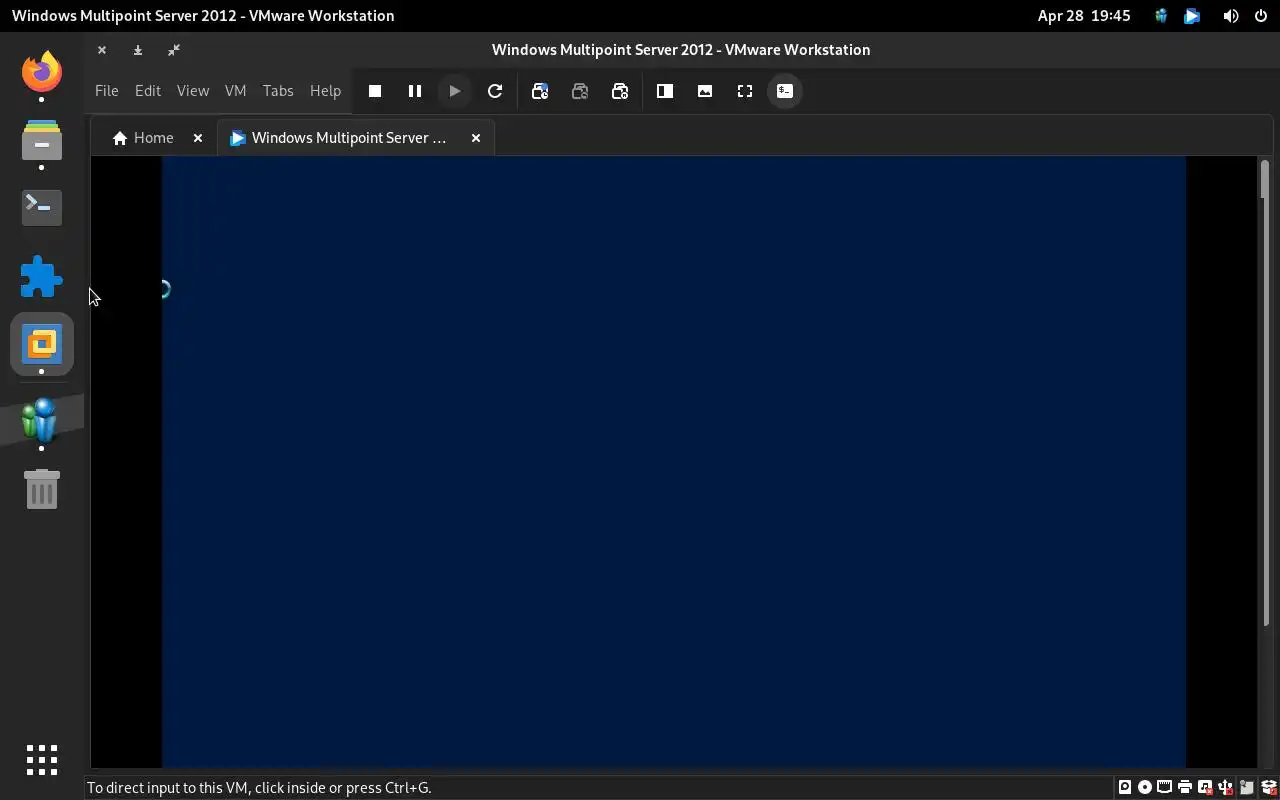Take a snapshot of this virtual machine

pos(540,91)
